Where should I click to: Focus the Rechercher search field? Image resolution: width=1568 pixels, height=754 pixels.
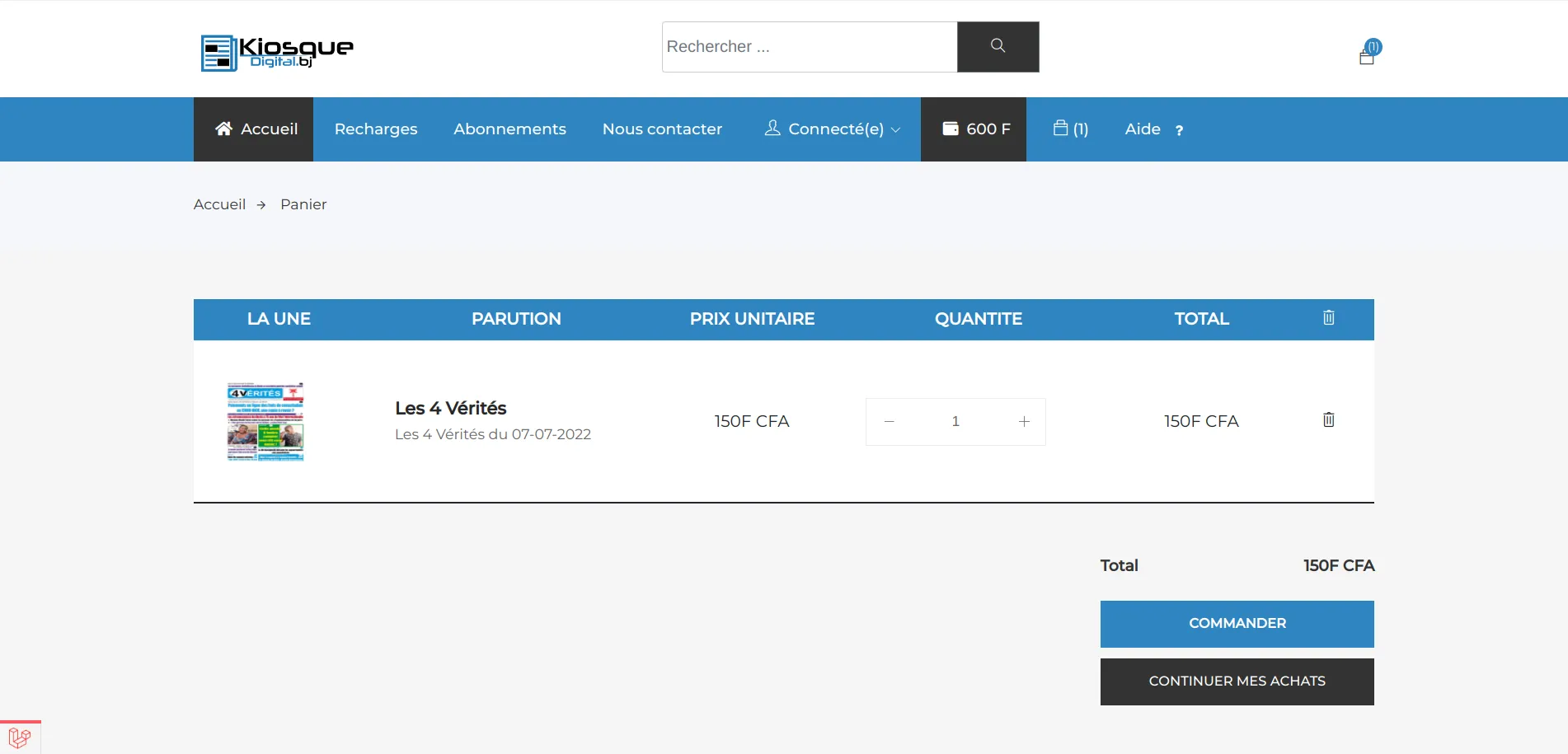point(809,47)
